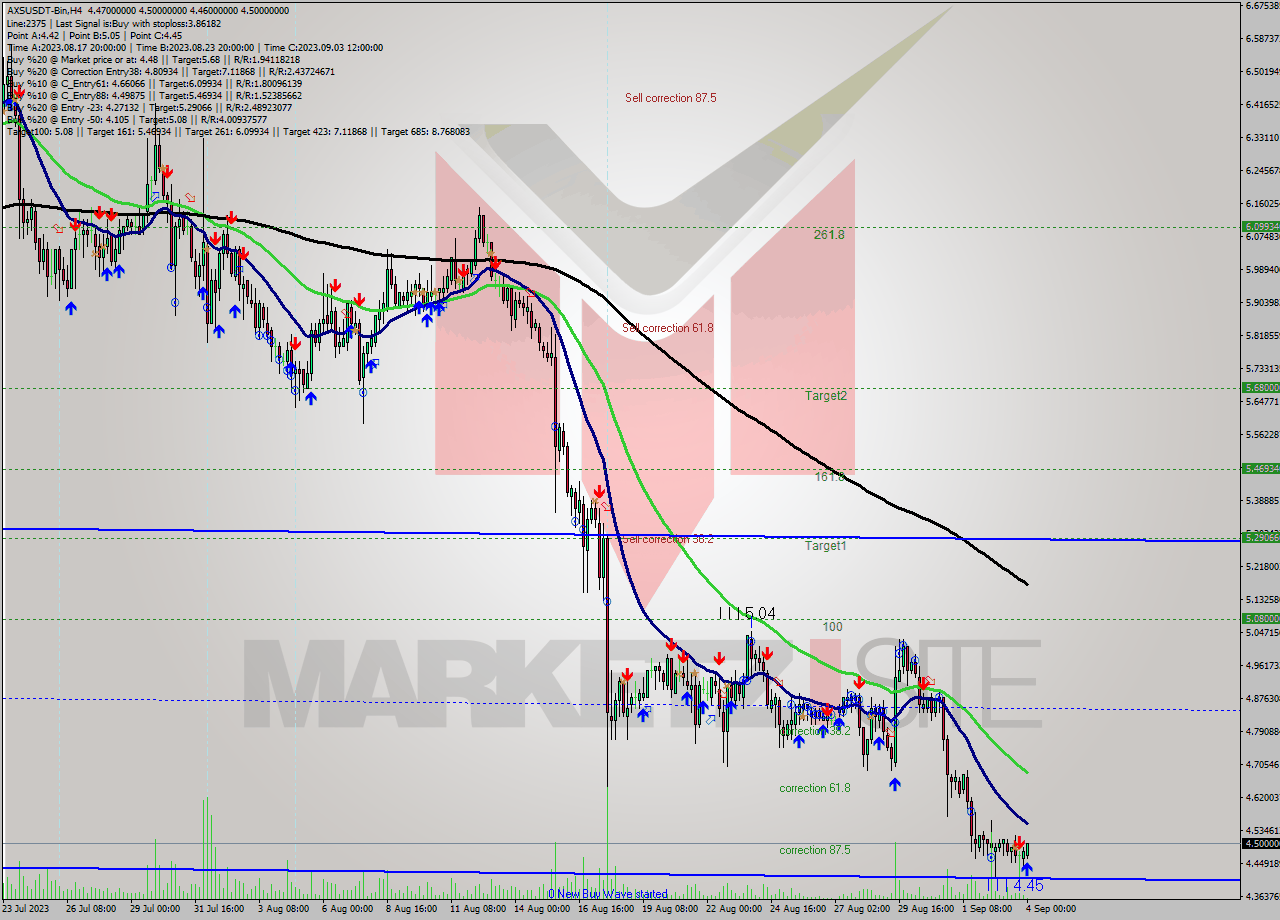Image resolution: width=1280 pixels, height=920 pixels.
Task: Click the green 'correction 38.2' label
Action: click(815, 731)
